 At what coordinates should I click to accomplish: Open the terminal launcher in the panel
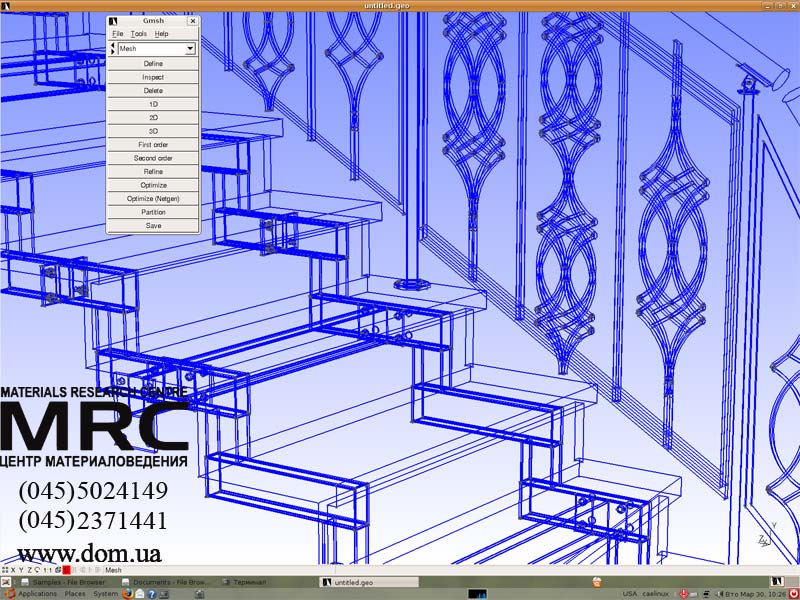click(164, 594)
